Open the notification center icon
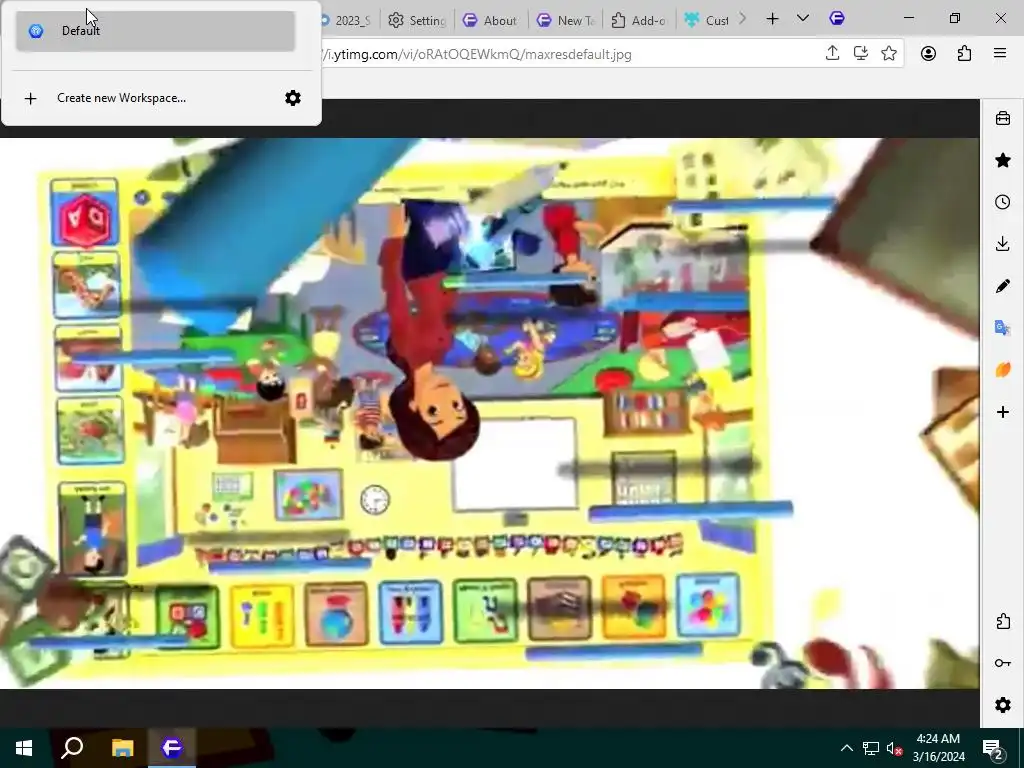 point(993,748)
